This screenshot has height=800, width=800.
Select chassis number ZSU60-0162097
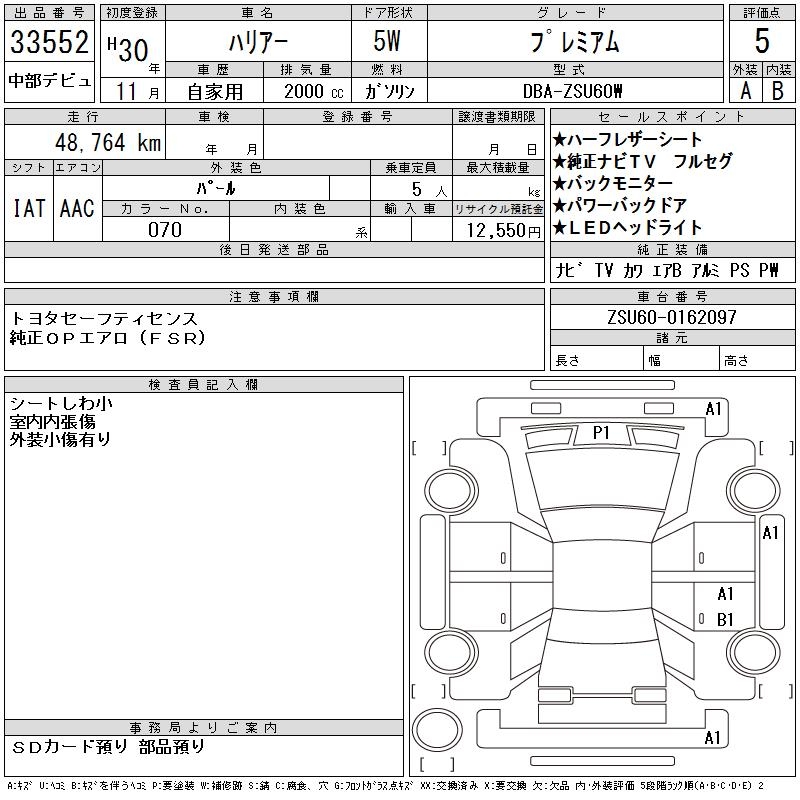tap(671, 317)
